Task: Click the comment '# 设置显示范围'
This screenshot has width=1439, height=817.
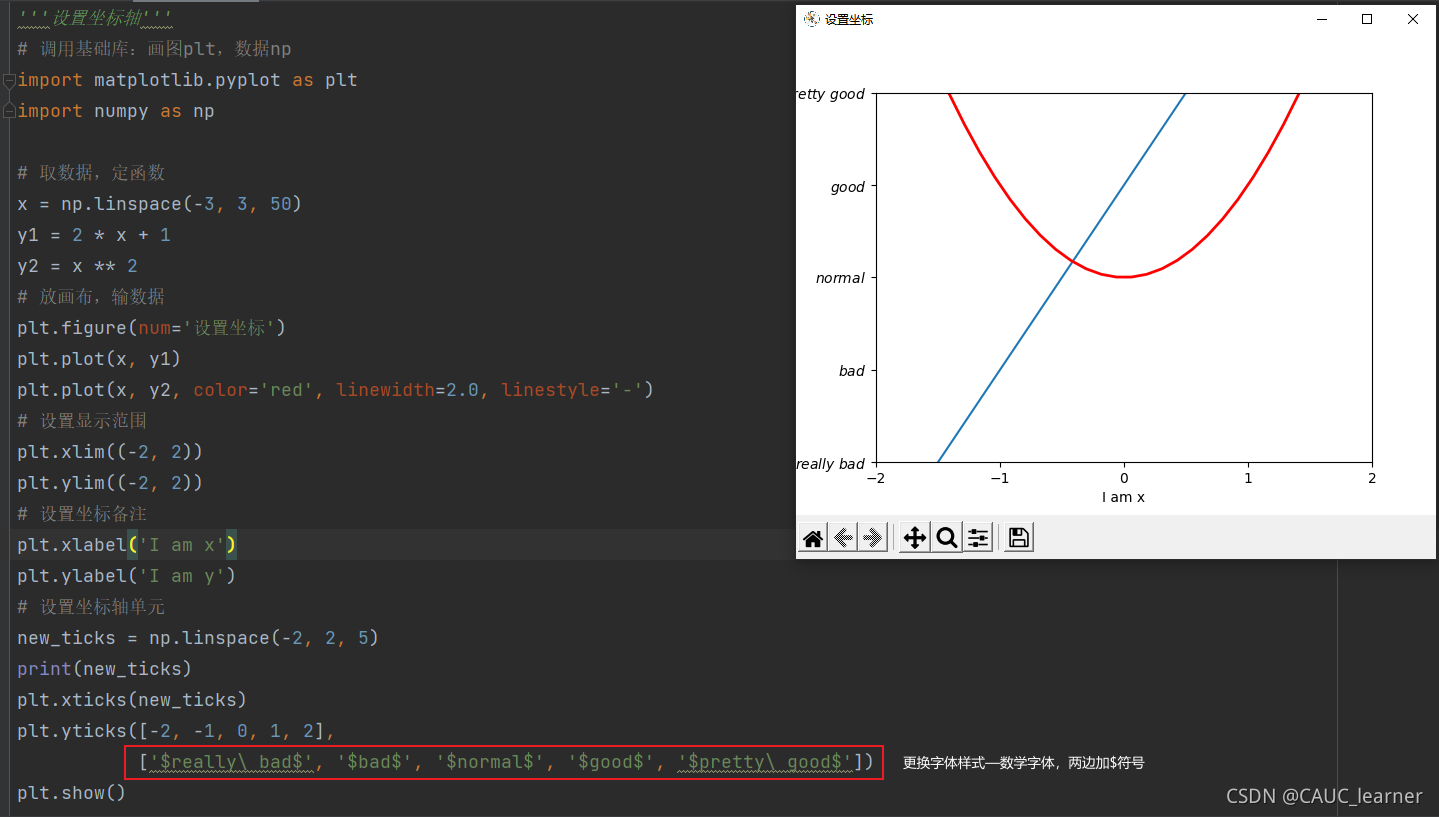Action: [x=82, y=421]
